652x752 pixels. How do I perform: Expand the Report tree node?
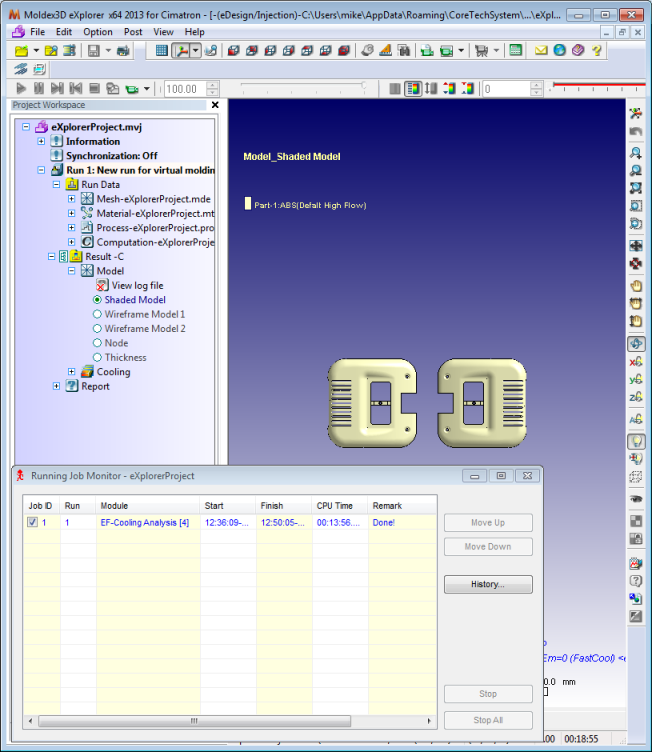pos(57,386)
